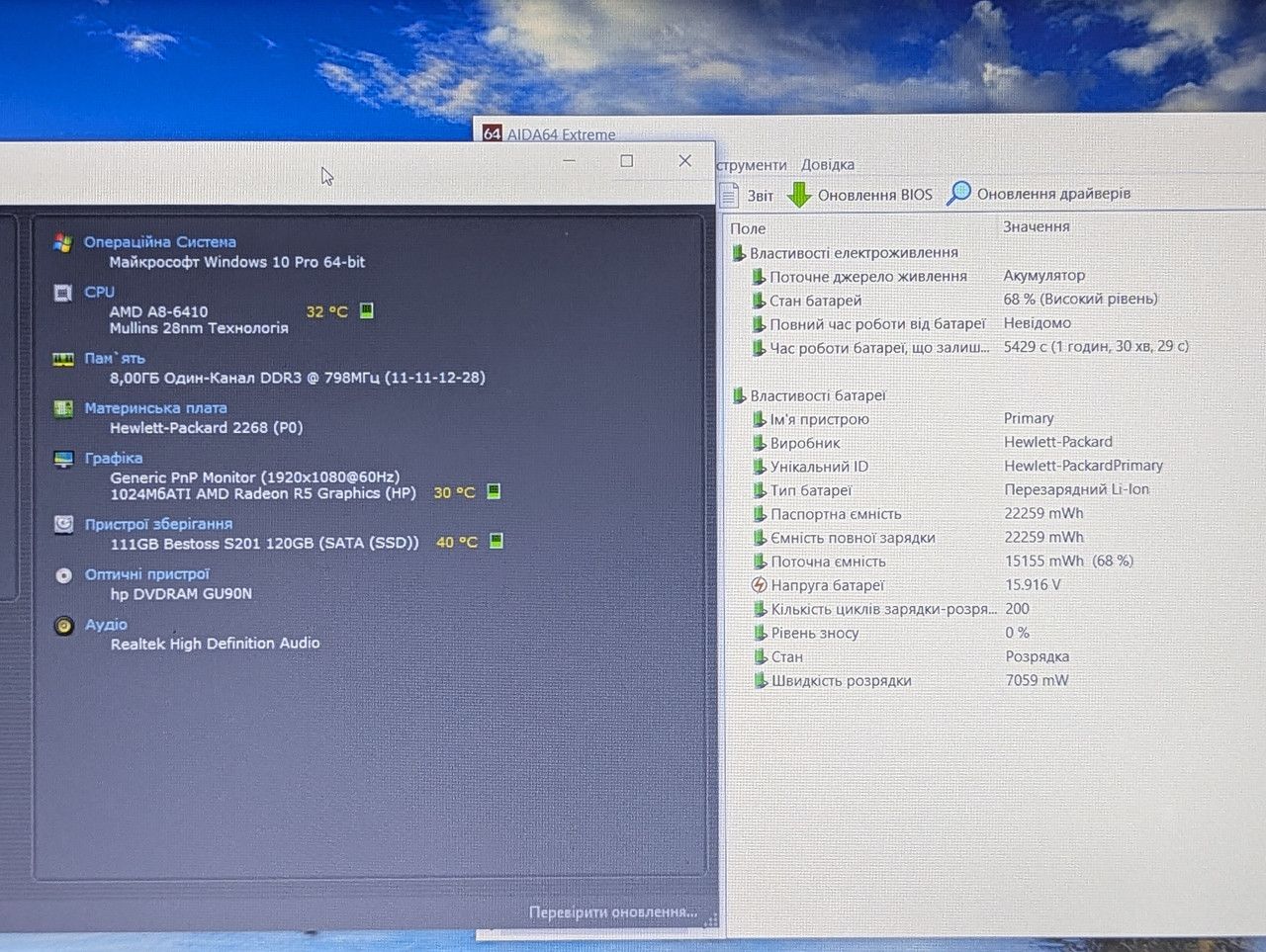The image size is (1266, 952).
Task: Select the 'Realtek High Definition Audio' text
Action: (x=216, y=644)
